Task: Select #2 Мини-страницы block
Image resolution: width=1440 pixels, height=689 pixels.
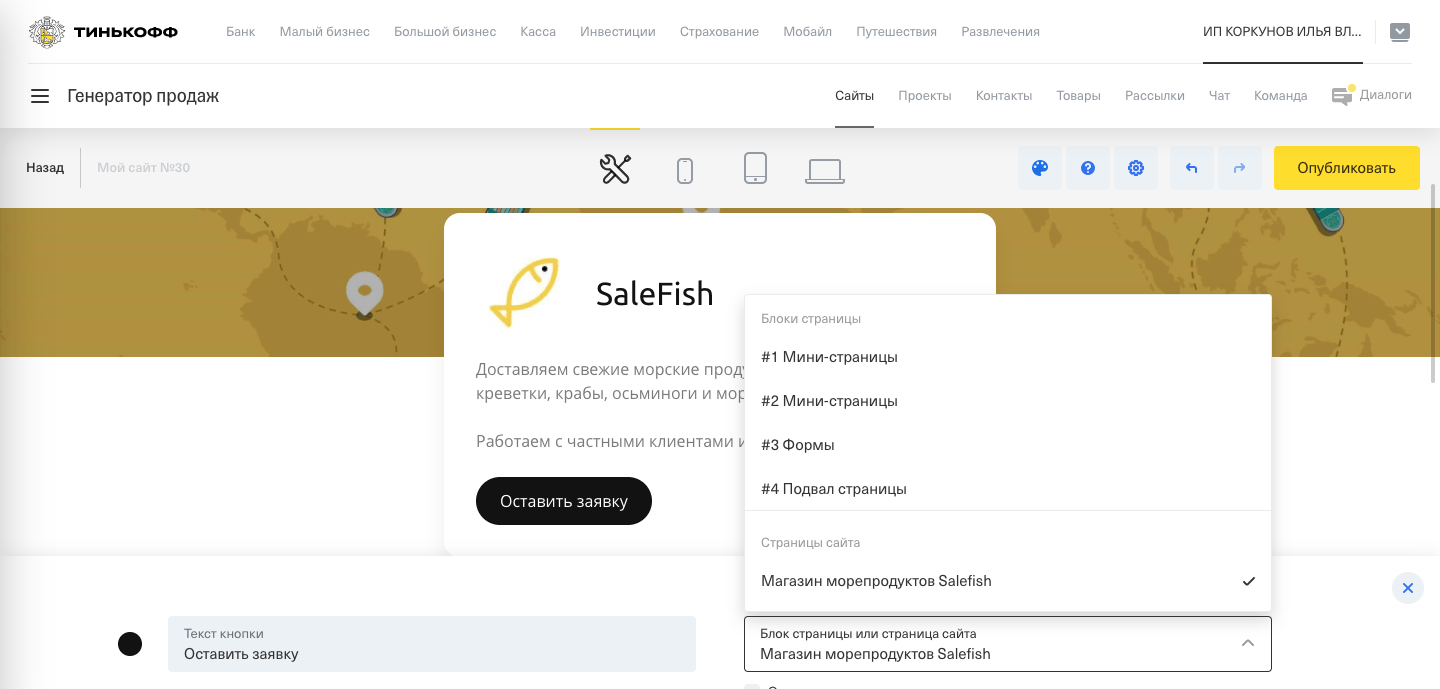Action: (1008, 401)
